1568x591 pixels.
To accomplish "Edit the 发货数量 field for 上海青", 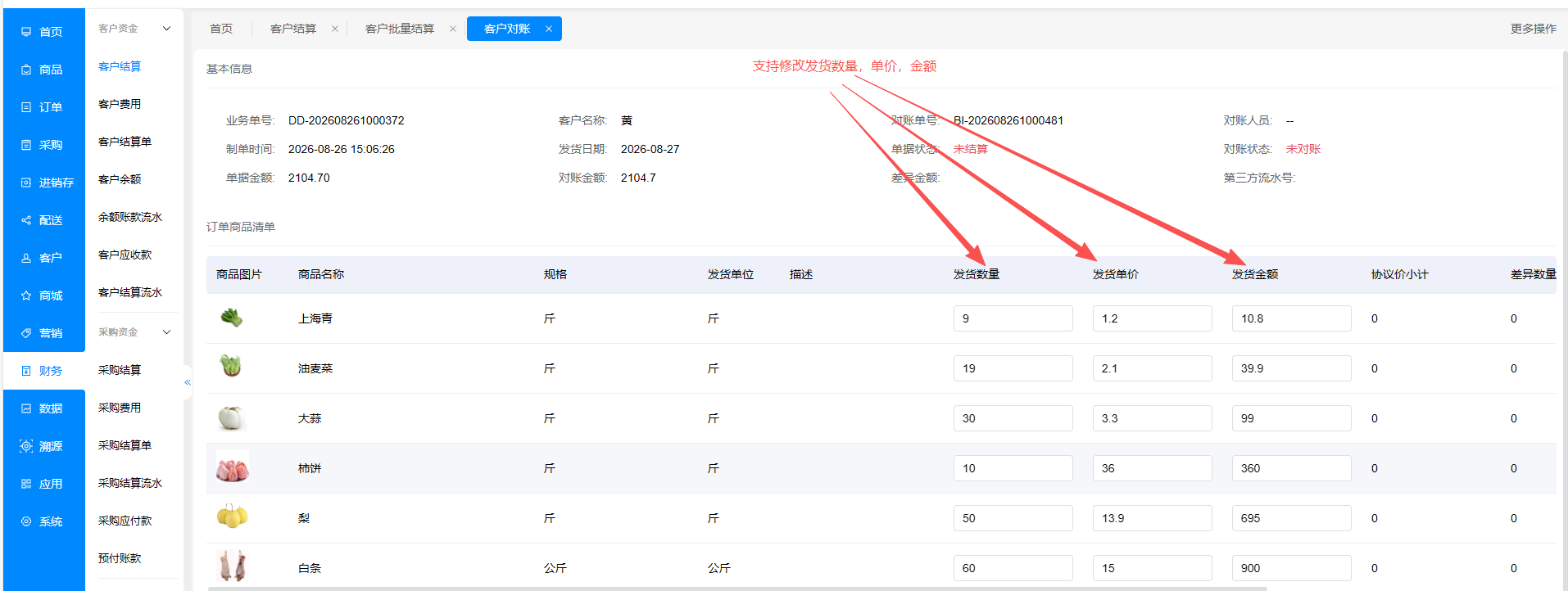I will tap(1013, 318).
